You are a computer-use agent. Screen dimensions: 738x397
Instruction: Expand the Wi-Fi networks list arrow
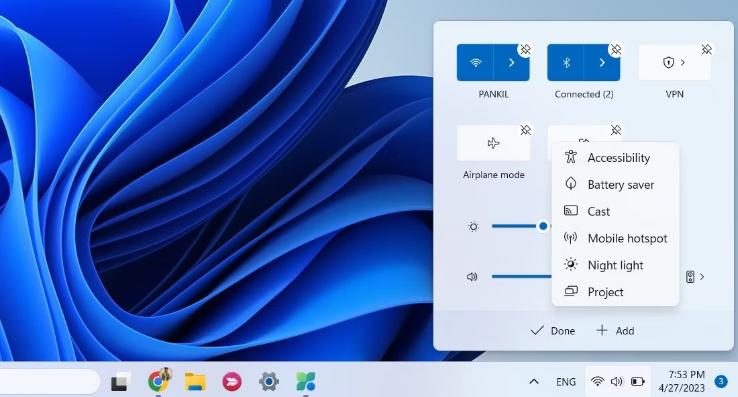point(511,63)
